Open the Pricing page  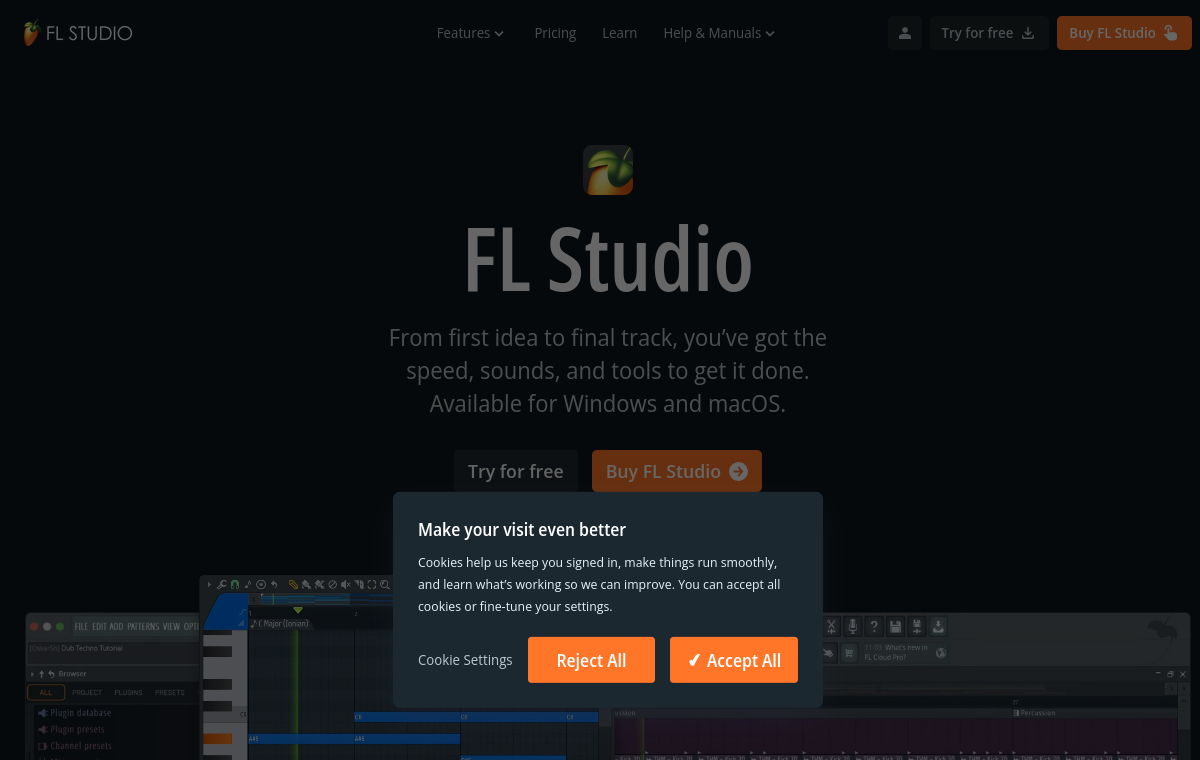pos(555,33)
